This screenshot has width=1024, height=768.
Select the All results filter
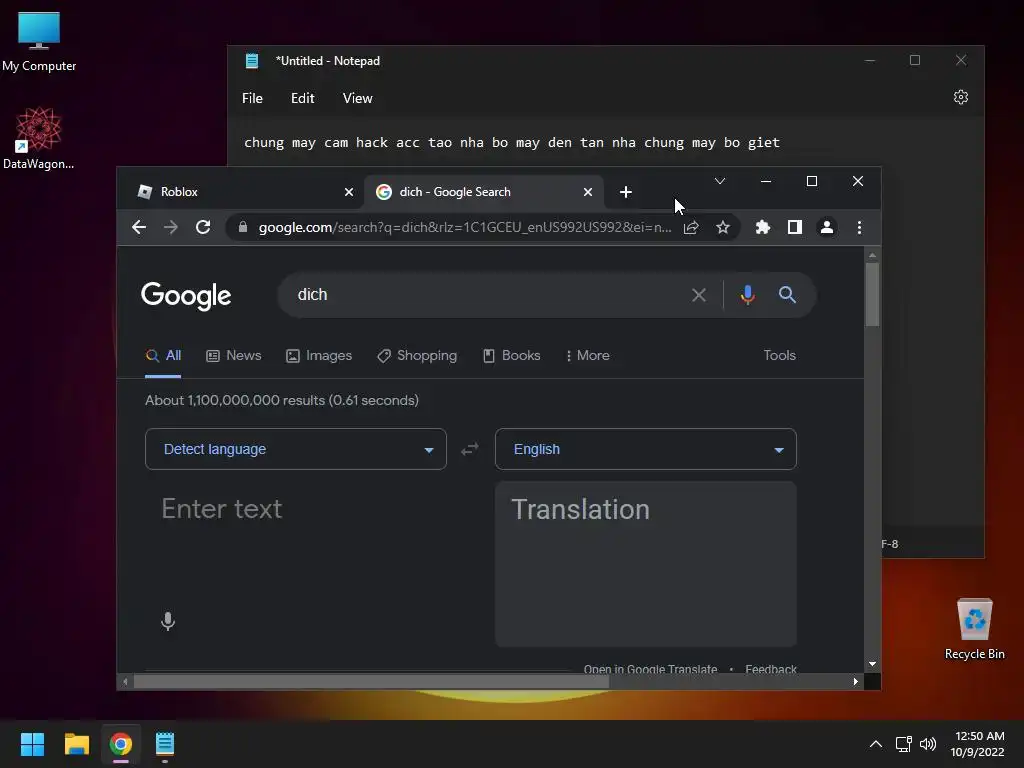pos(163,355)
